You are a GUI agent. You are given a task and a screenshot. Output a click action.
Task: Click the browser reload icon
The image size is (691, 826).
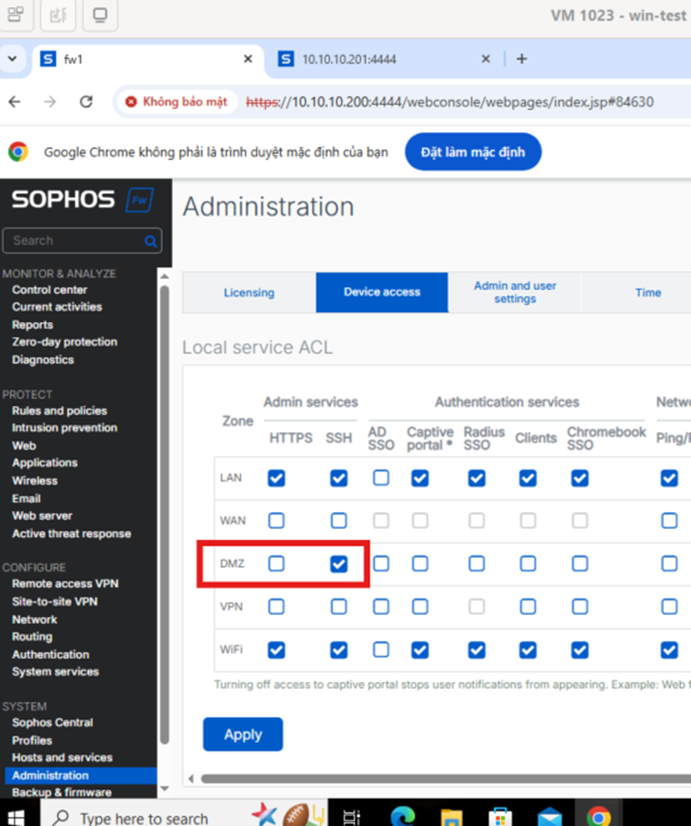pos(86,102)
